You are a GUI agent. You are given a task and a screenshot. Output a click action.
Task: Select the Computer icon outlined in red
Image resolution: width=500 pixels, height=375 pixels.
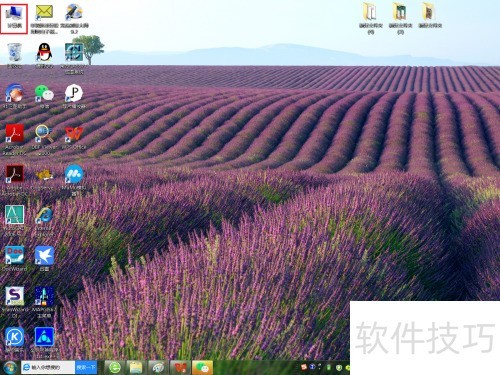[x=14, y=18]
